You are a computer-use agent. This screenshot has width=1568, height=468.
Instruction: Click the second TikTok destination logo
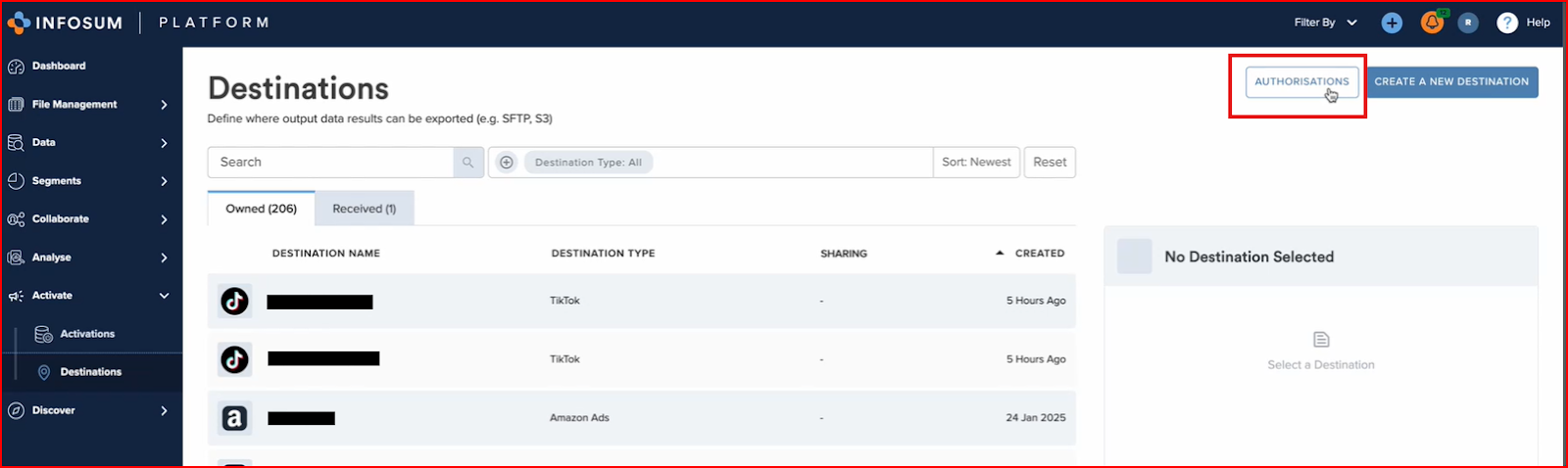coord(234,360)
